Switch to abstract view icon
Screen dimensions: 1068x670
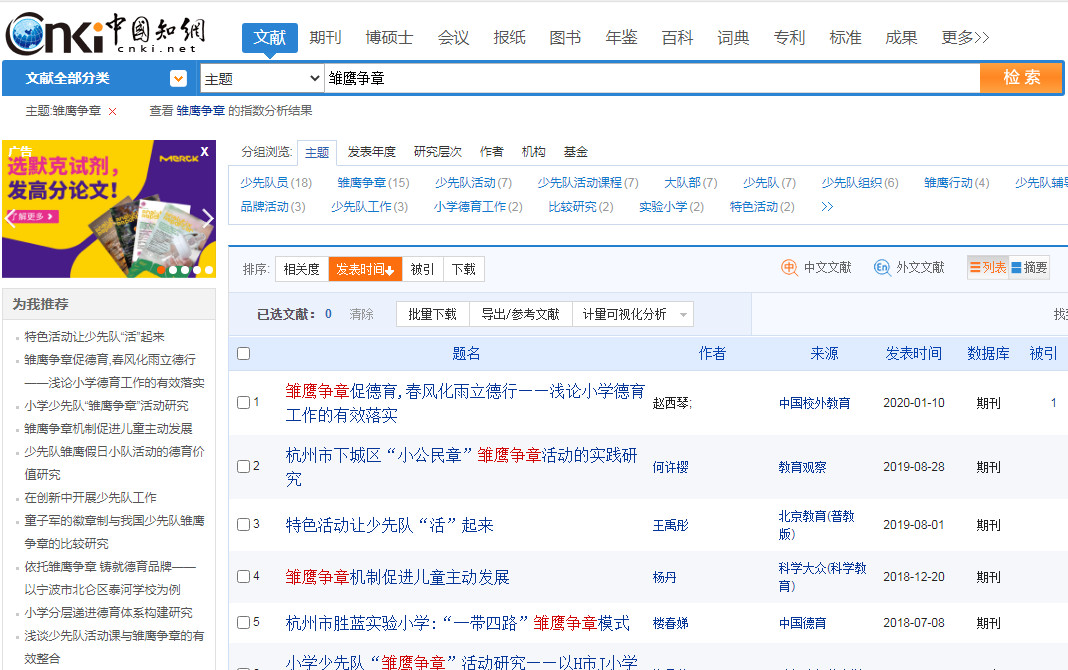click(x=1016, y=268)
